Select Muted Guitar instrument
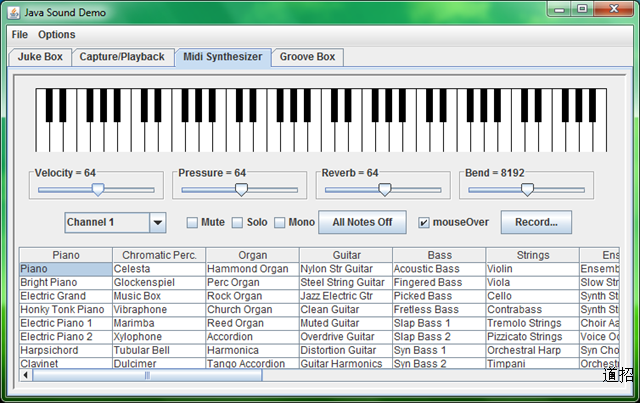This screenshot has height=403, width=640. click(346, 323)
